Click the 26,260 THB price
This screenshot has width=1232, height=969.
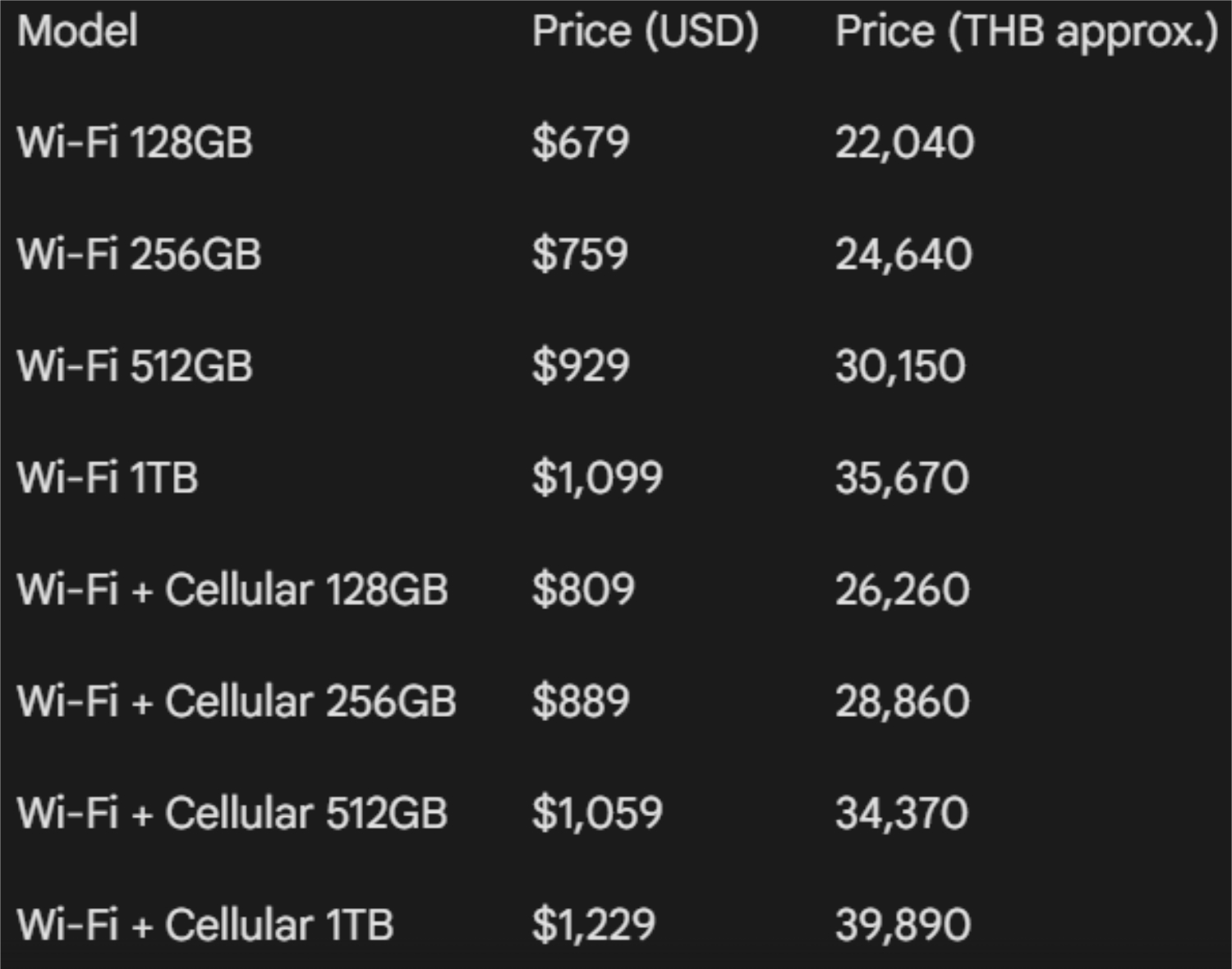click(x=902, y=590)
